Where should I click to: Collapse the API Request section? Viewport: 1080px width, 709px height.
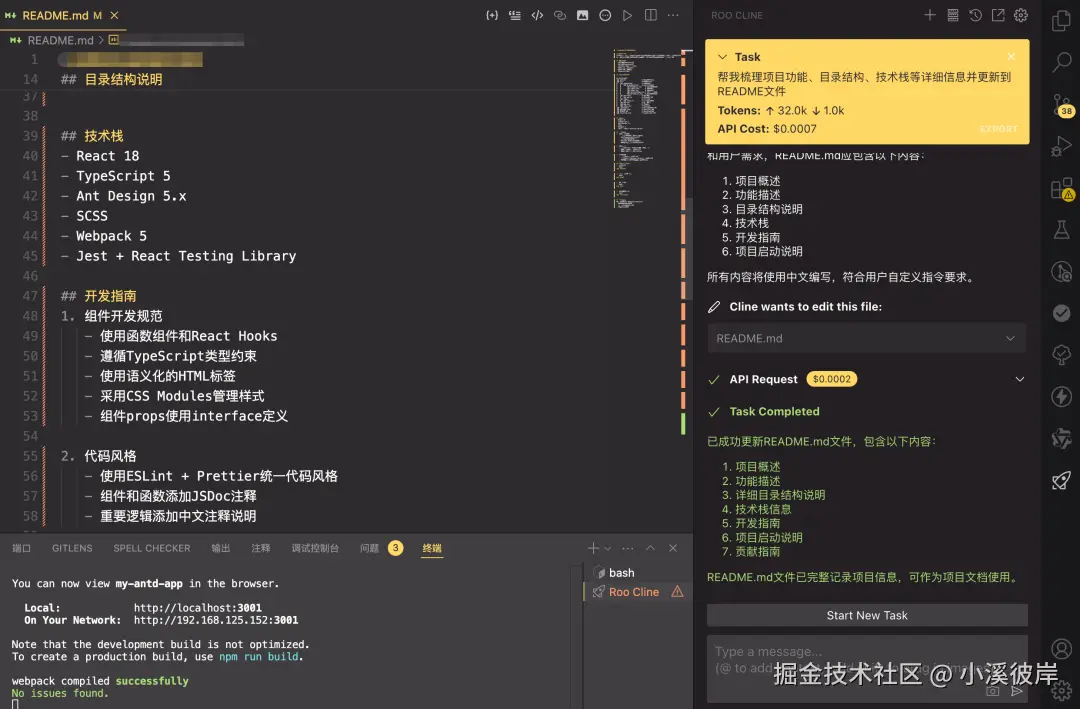pos(1019,379)
